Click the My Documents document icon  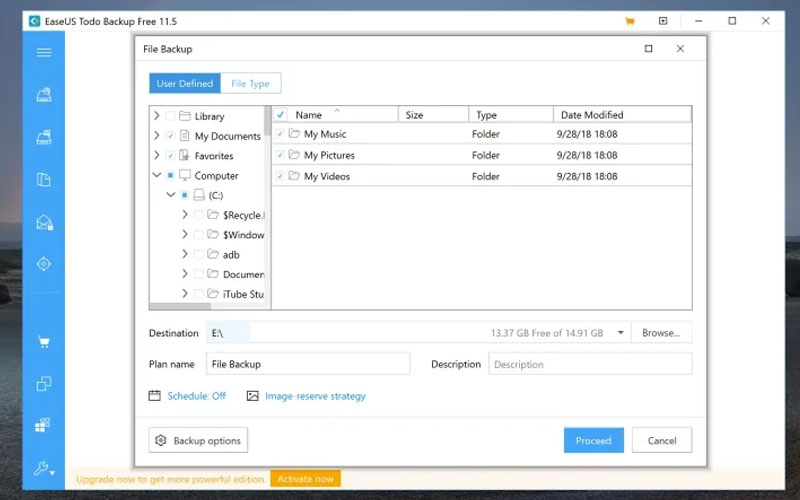185,136
